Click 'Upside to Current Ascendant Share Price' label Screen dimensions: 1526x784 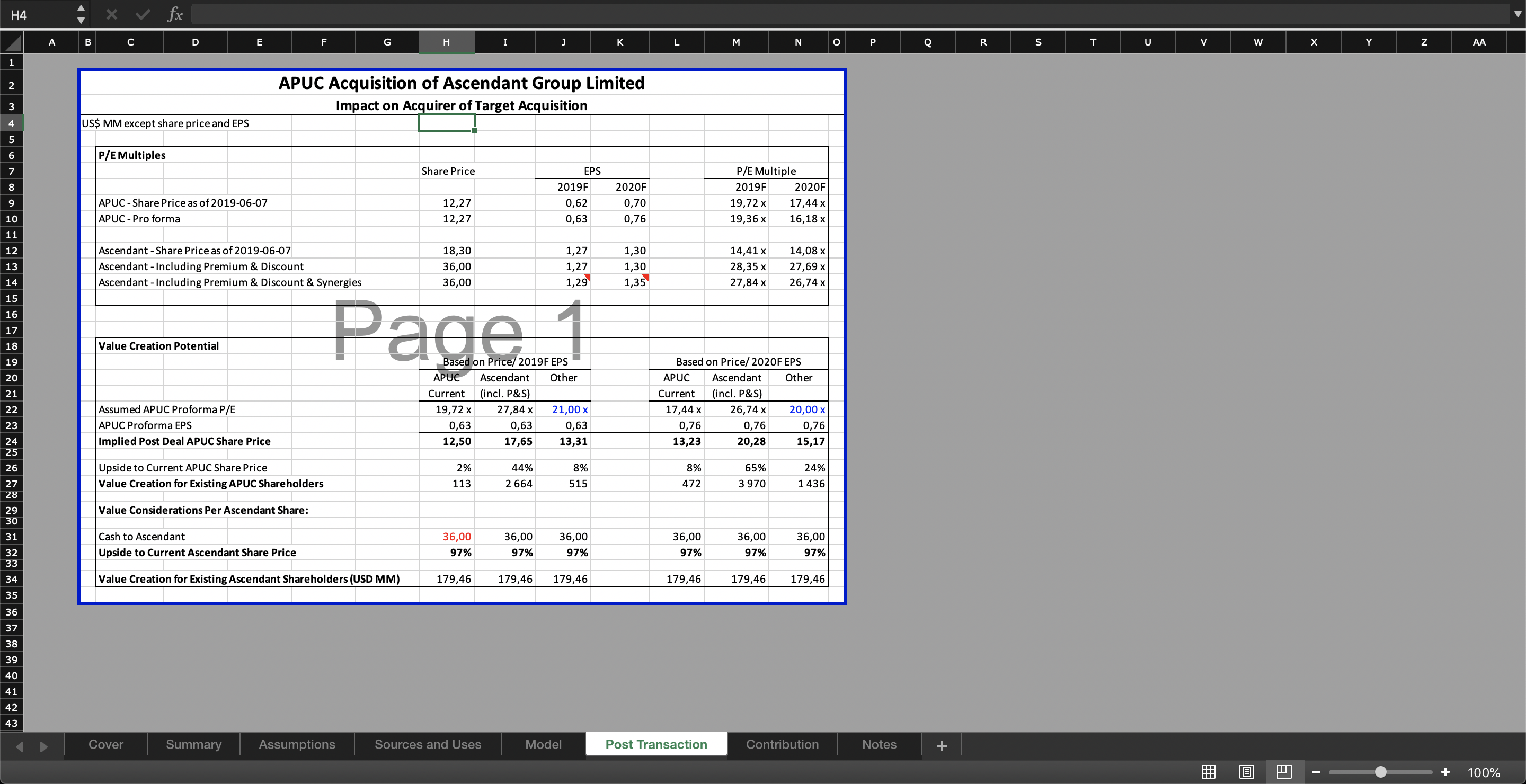[x=197, y=553]
